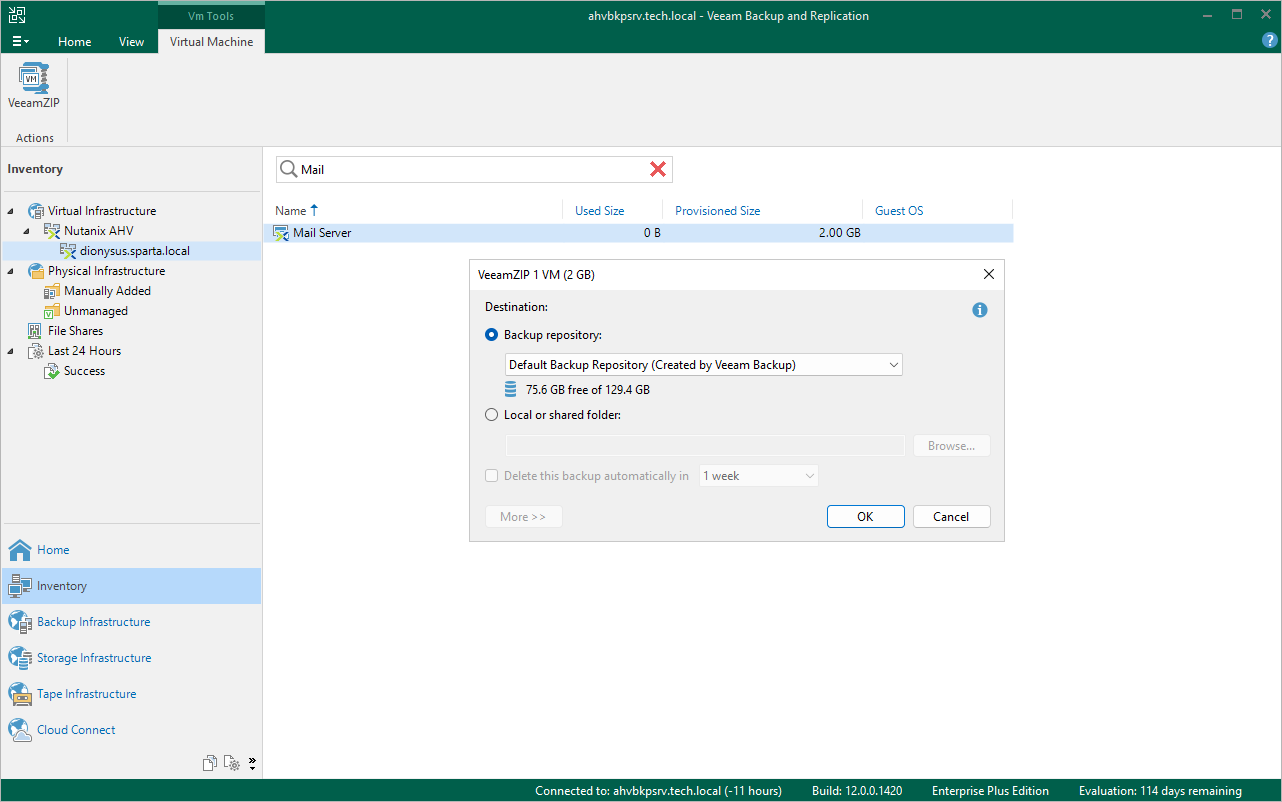Click the Files view icon at pane bottom
This screenshot has height=802, width=1282.
210,763
